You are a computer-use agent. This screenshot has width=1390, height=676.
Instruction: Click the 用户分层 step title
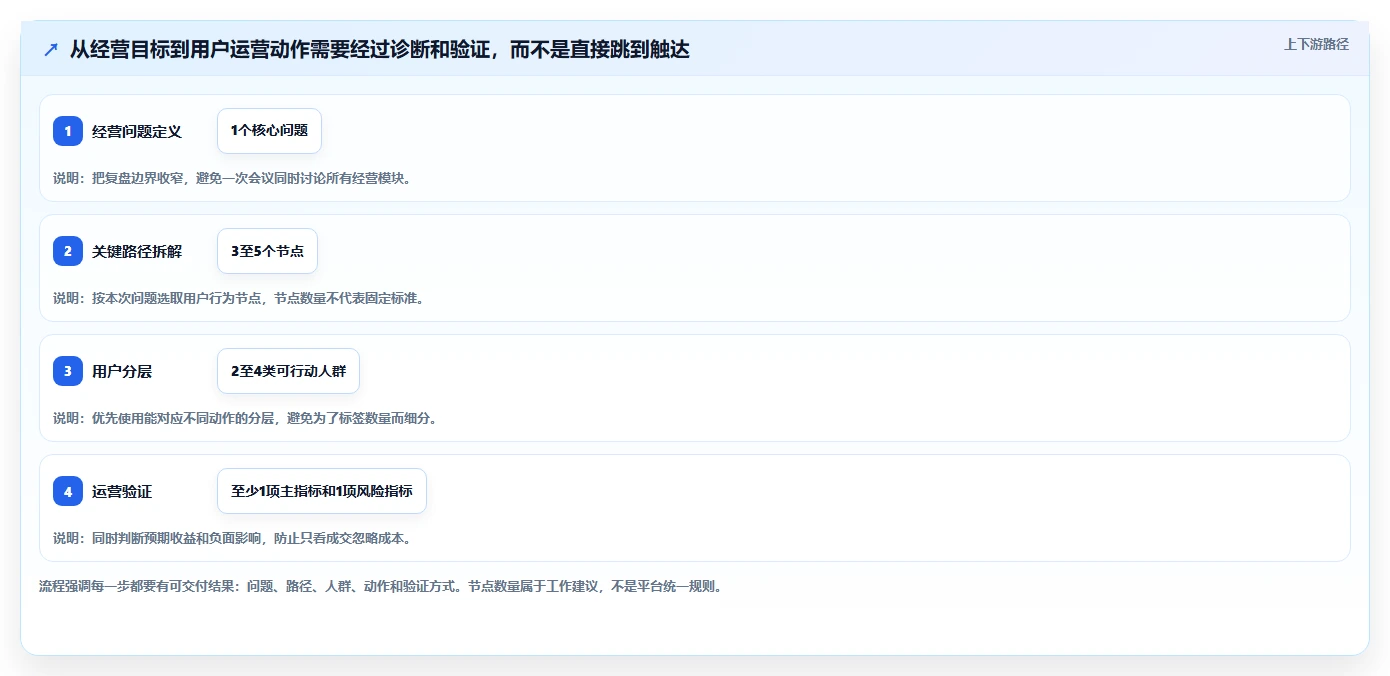click(122, 371)
